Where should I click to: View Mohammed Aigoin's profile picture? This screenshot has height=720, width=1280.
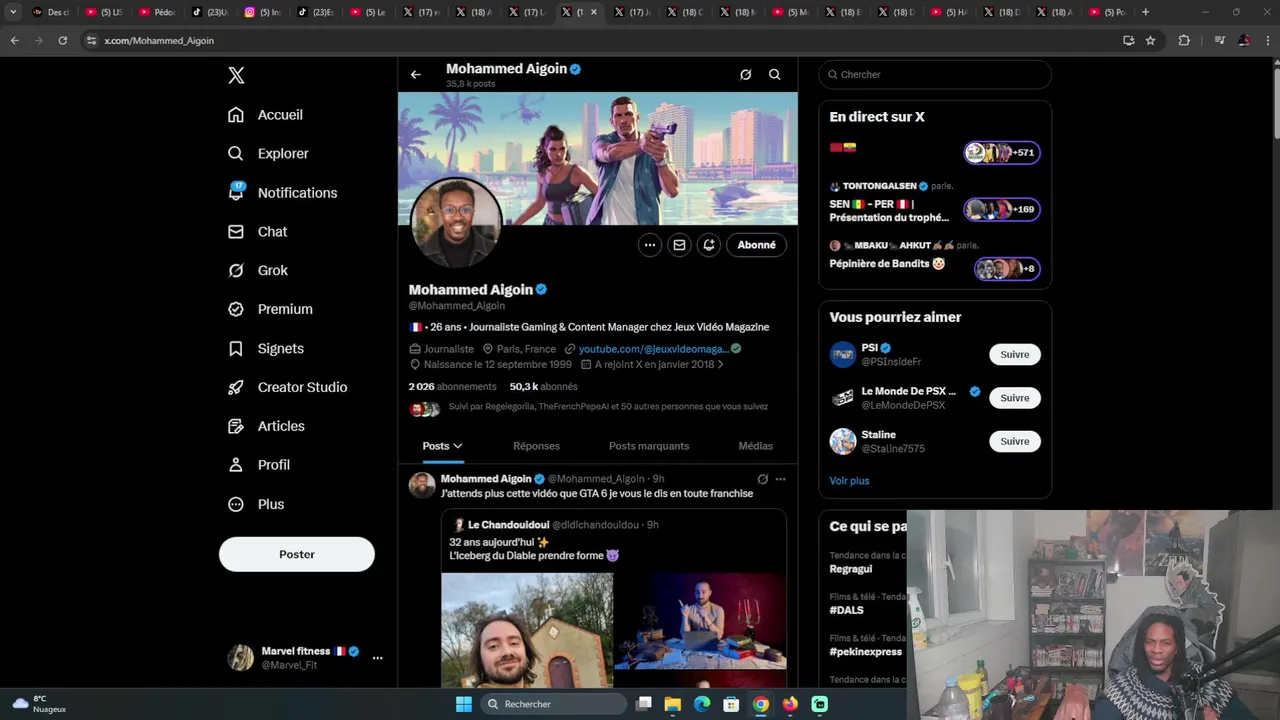[456, 222]
